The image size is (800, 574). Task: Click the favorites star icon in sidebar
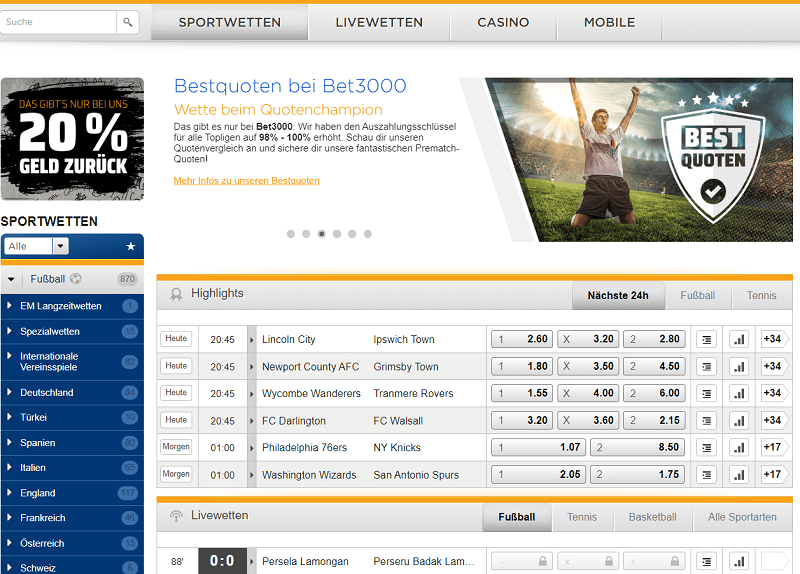coord(130,246)
